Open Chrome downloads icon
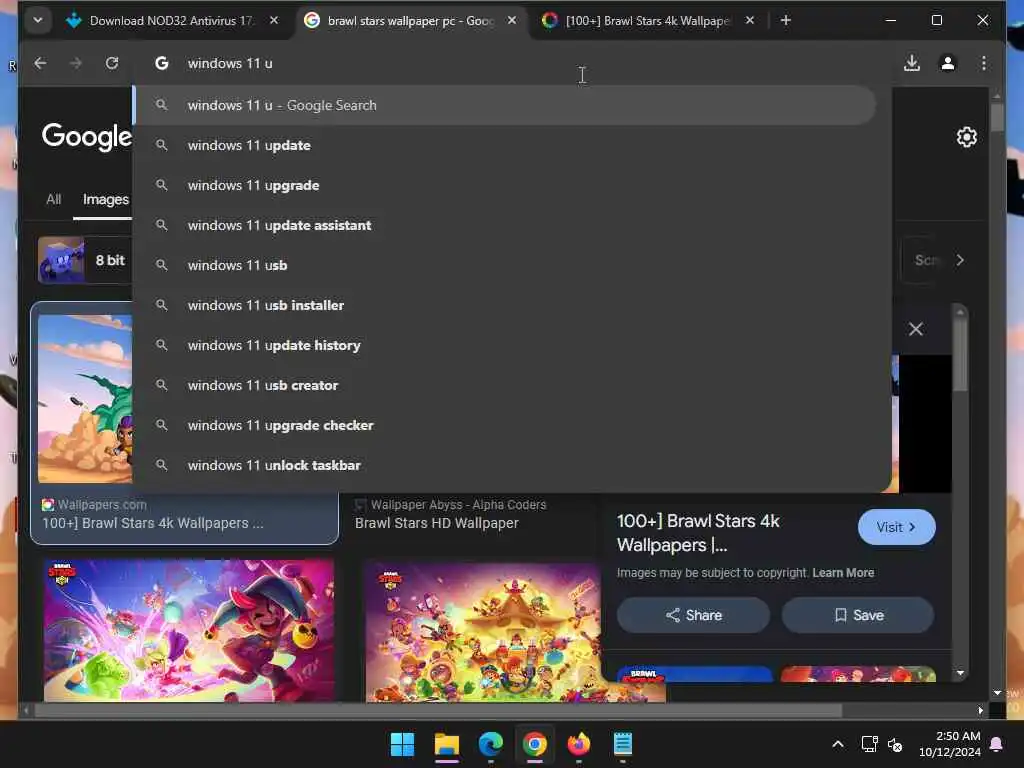The width and height of the screenshot is (1024, 768). (912, 63)
